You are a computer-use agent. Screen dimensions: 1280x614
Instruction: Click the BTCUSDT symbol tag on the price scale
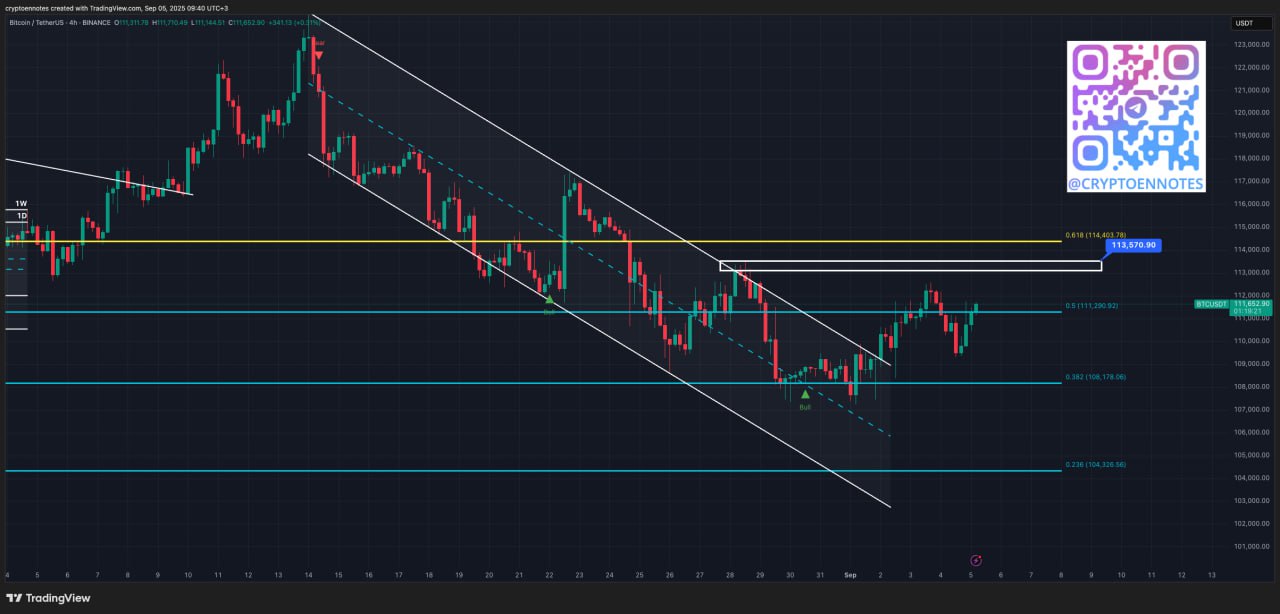point(1211,303)
